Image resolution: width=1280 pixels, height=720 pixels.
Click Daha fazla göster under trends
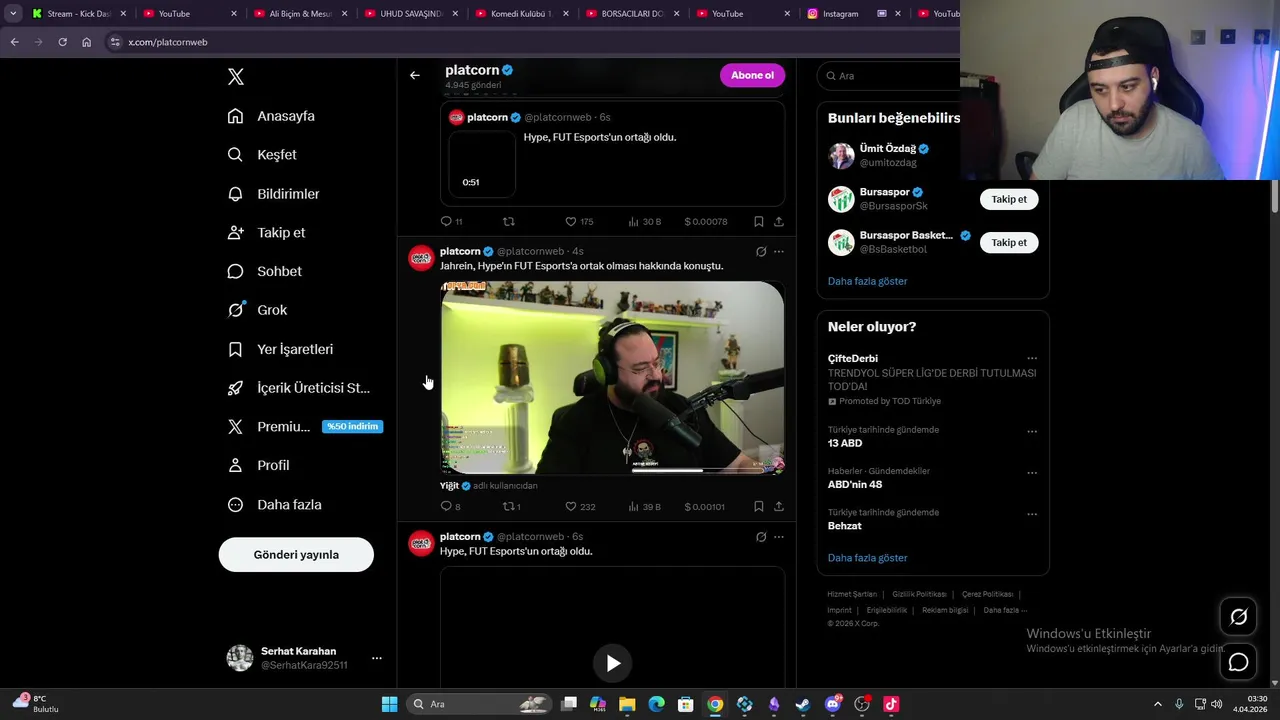pyautogui.click(x=867, y=558)
